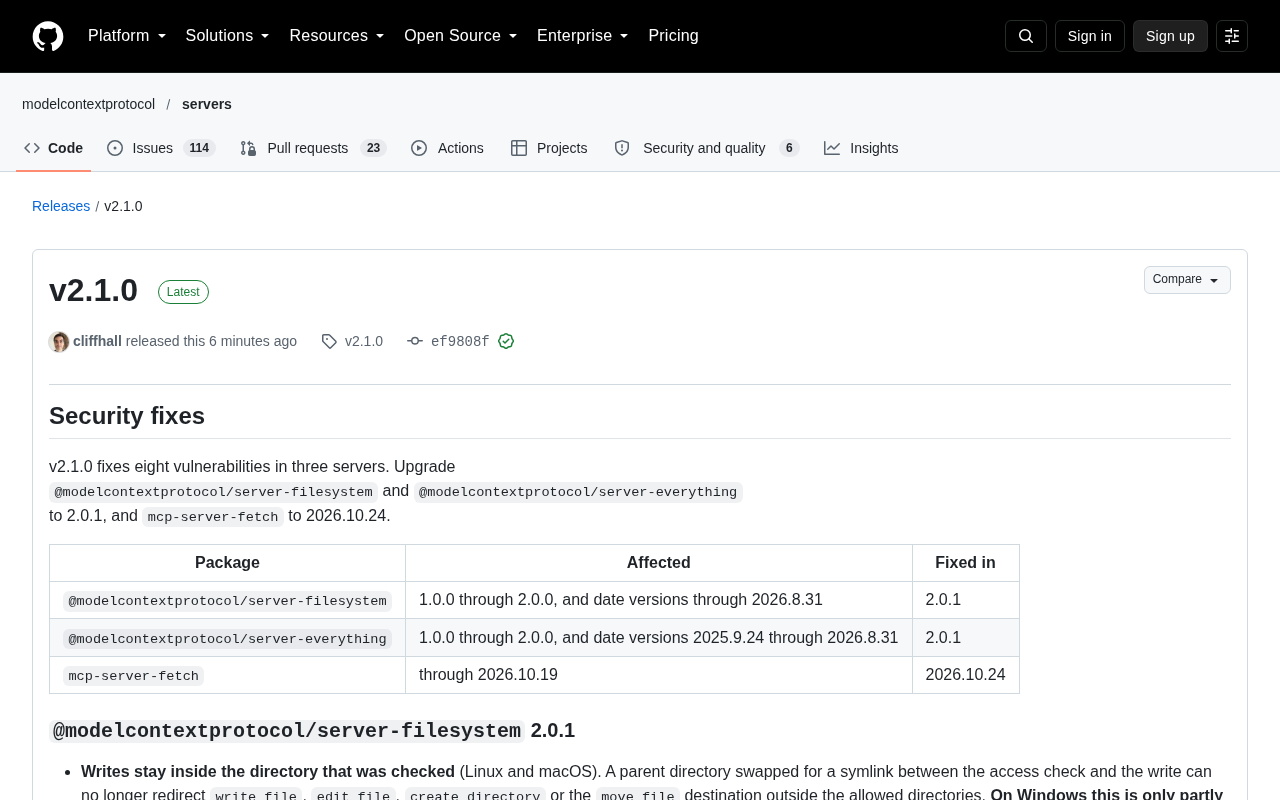This screenshot has width=1280, height=800.
Task: Click the 2026.10.24 fixed-in cell
Action: coord(965,675)
